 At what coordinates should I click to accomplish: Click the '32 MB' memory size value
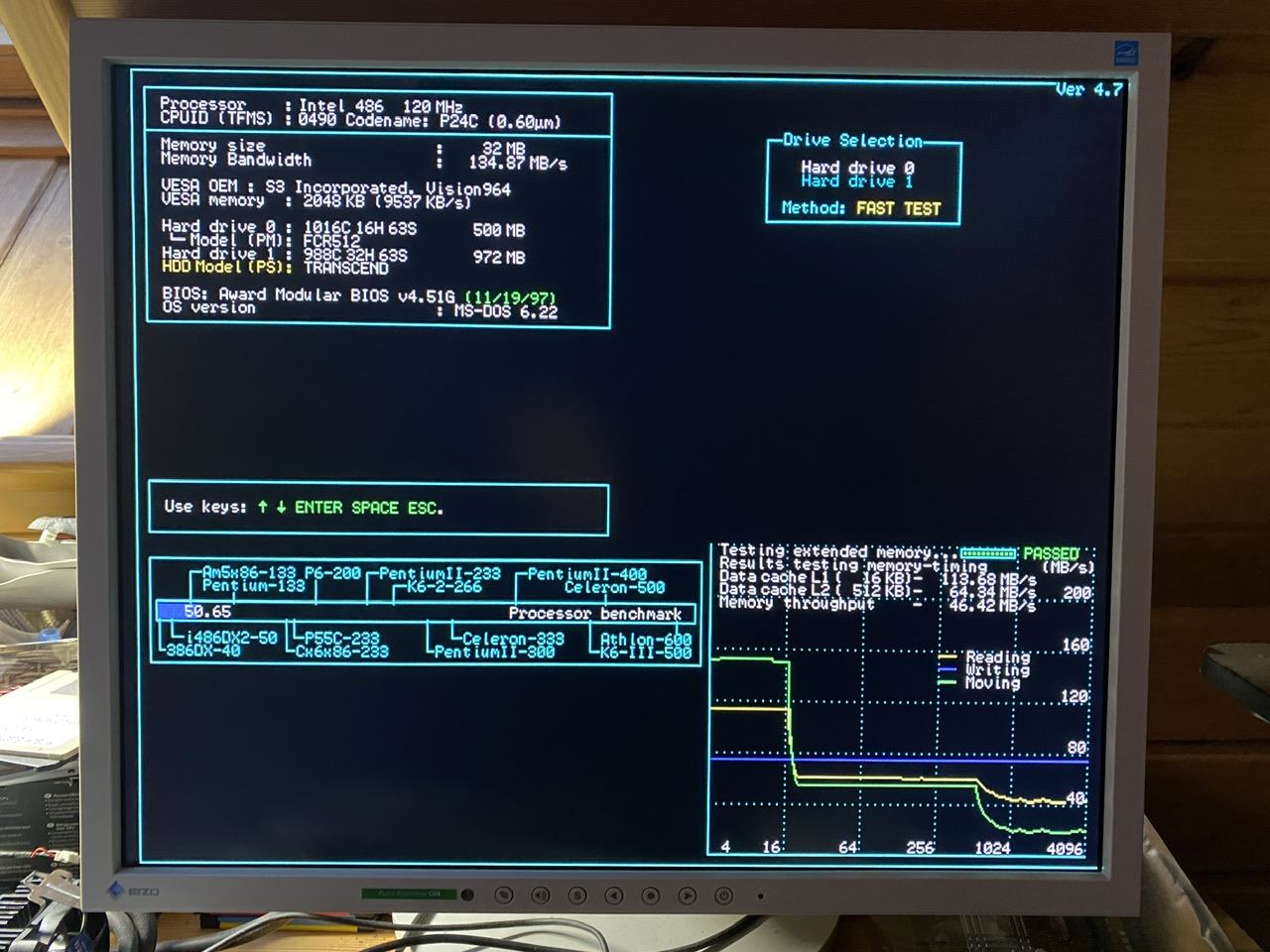tap(503, 148)
